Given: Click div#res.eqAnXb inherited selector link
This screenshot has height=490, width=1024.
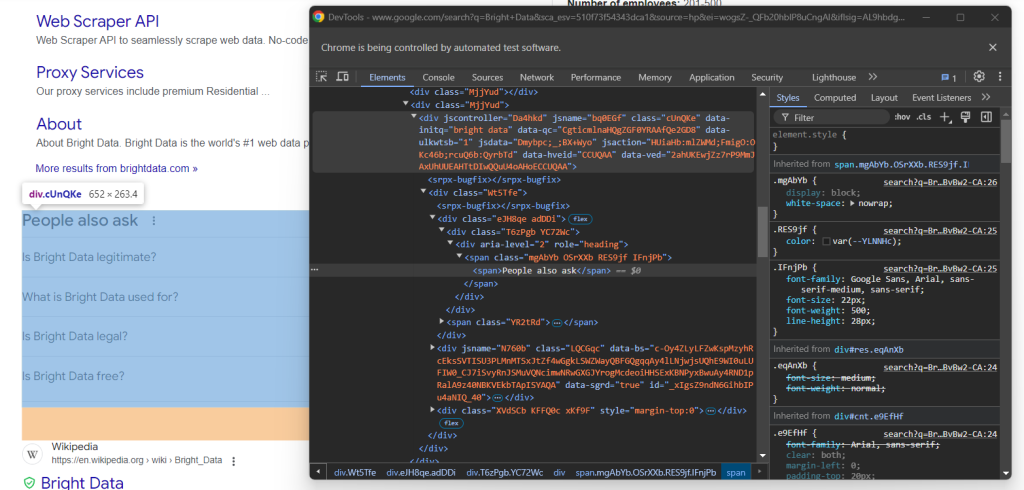Looking at the screenshot, I should pos(868,350).
